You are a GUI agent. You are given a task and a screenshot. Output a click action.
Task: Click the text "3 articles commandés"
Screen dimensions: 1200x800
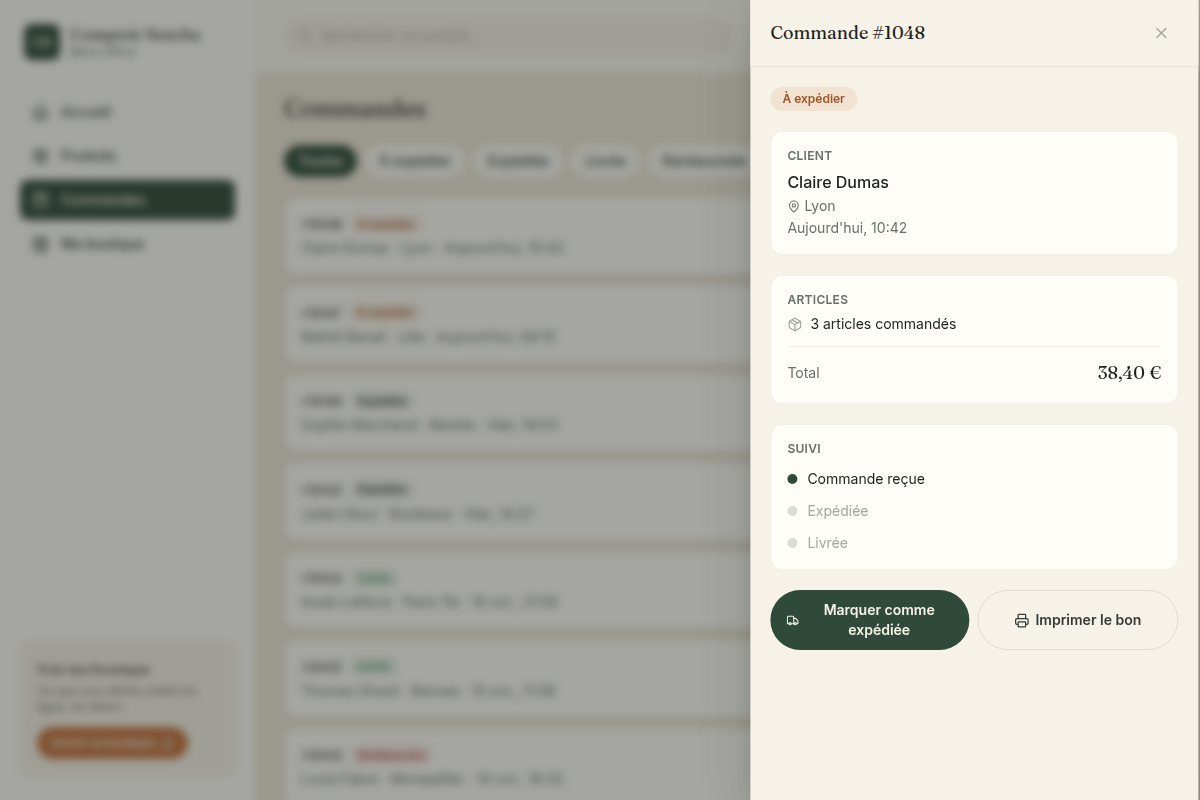pyautogui.click(x=883, y=324)
